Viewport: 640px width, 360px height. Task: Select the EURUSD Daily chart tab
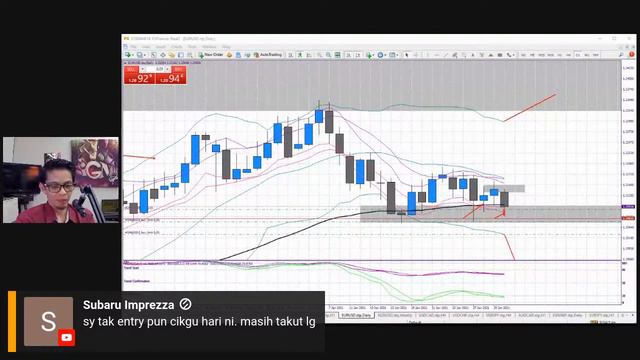click(x=356, y=316)
